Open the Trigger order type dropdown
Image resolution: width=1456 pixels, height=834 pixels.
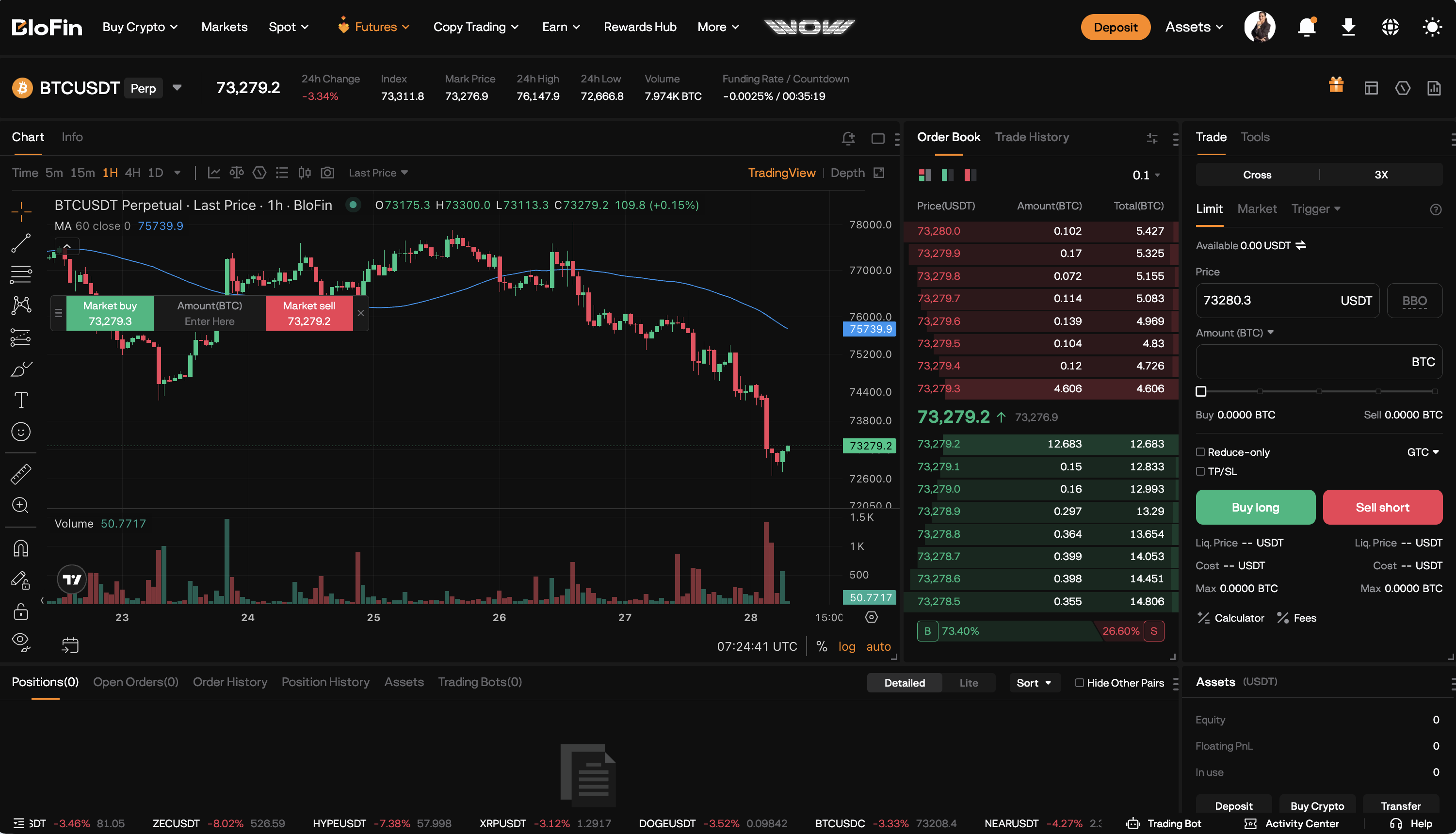coord(1316,208)
